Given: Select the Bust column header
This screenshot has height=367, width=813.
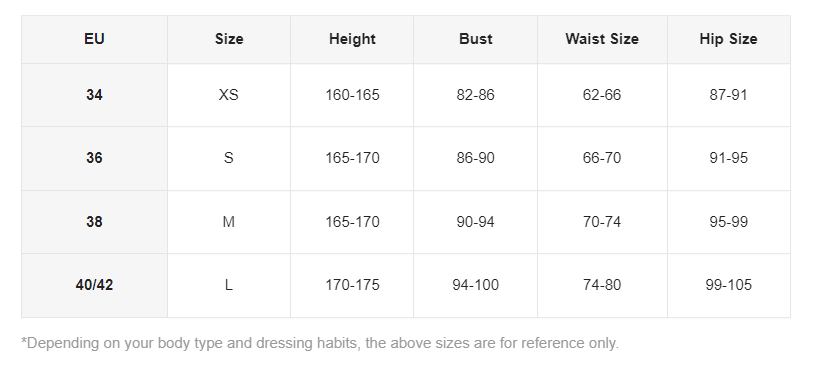Looking at the screenshot, I should [475, 39].
